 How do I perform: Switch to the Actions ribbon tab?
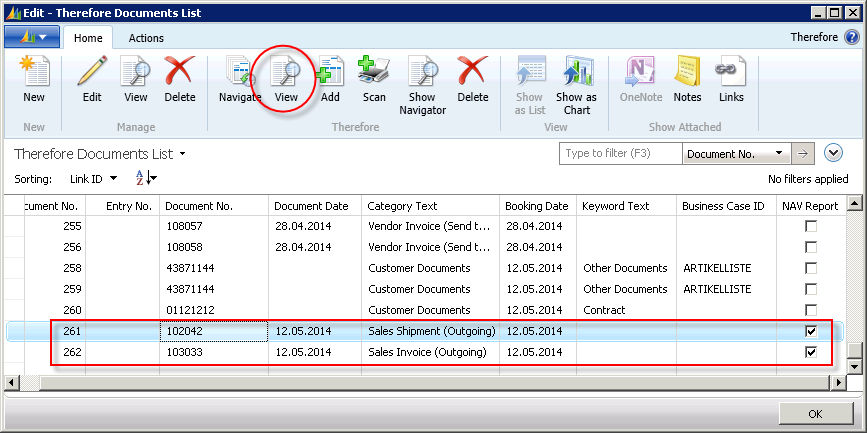(x=146, y=38)
